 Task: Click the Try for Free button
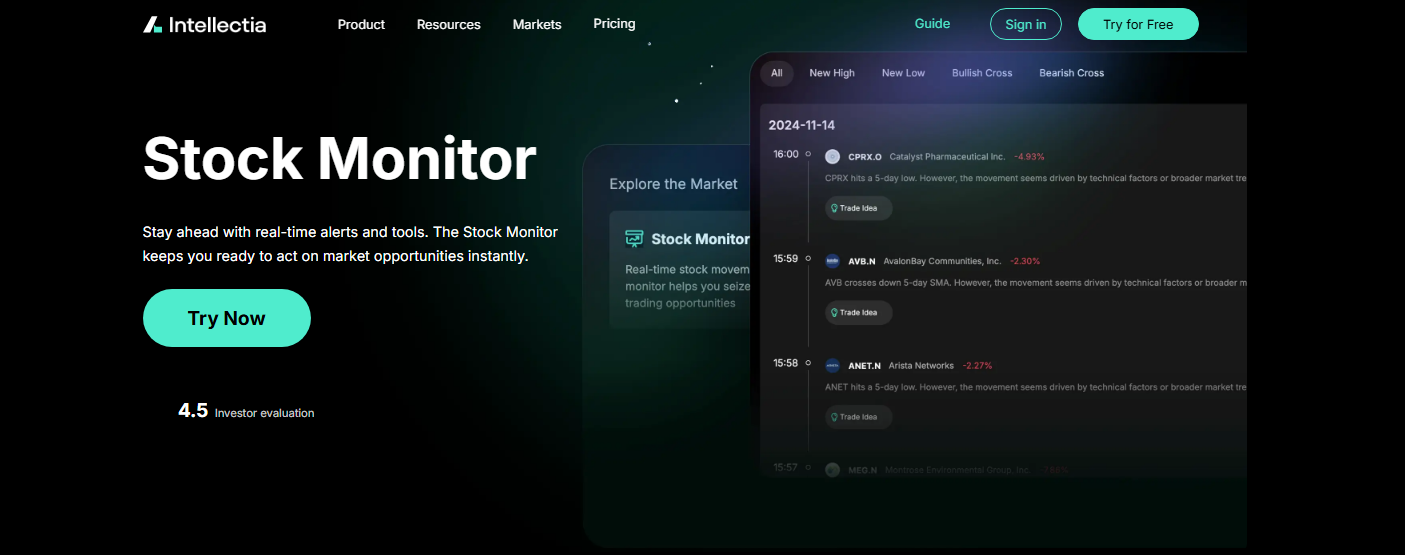coord(1138,24)
